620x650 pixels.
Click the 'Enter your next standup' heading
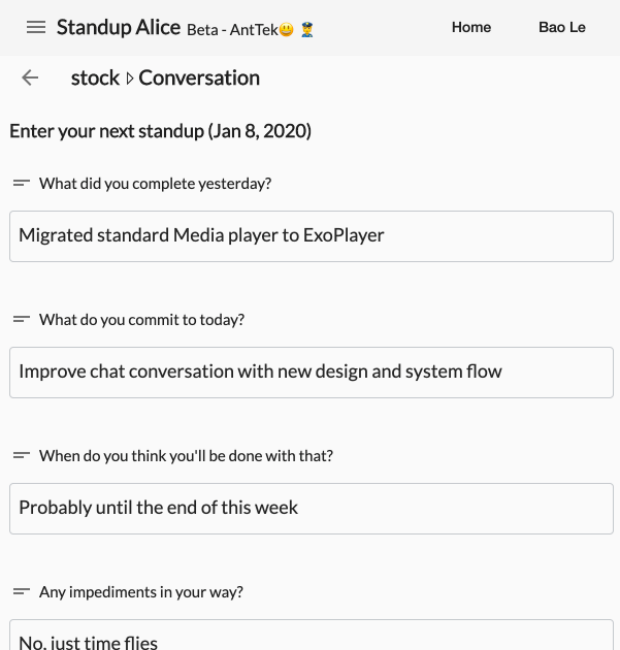(160, 133)
